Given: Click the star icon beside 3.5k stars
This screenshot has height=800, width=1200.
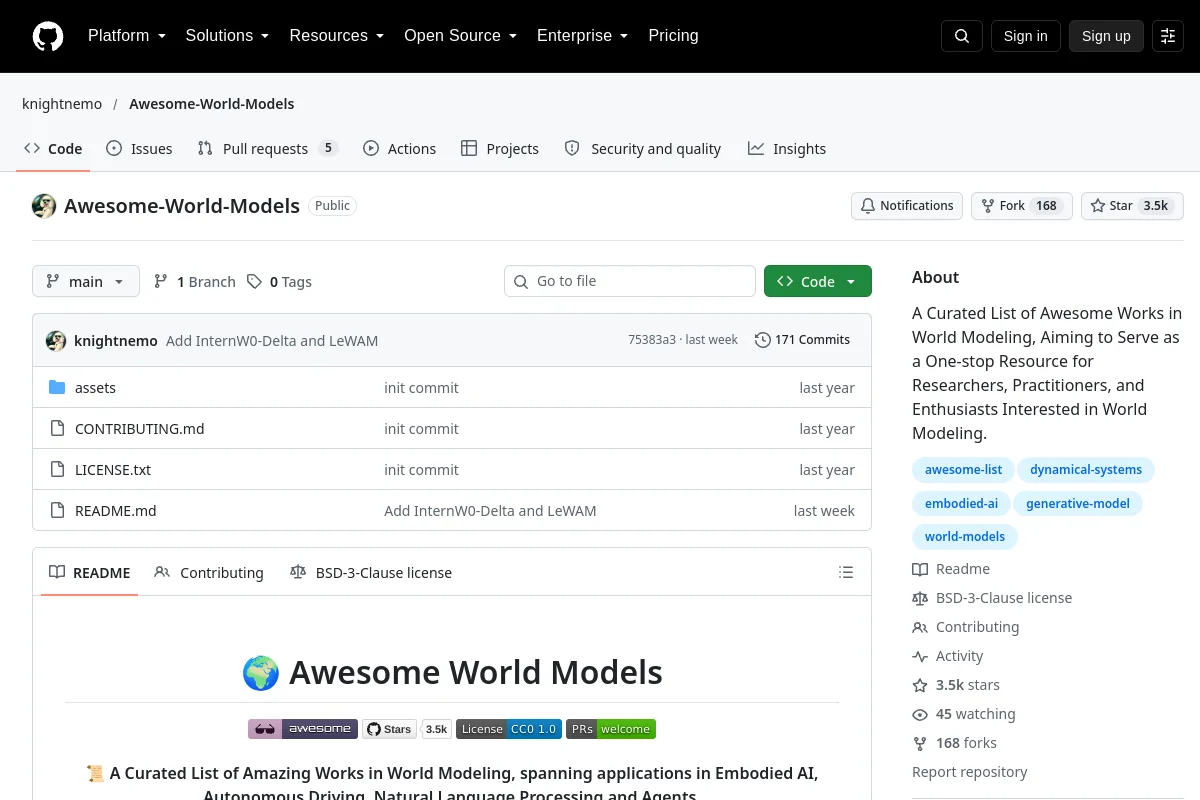Looking at the screenshot, I should (x=920, y=685).
